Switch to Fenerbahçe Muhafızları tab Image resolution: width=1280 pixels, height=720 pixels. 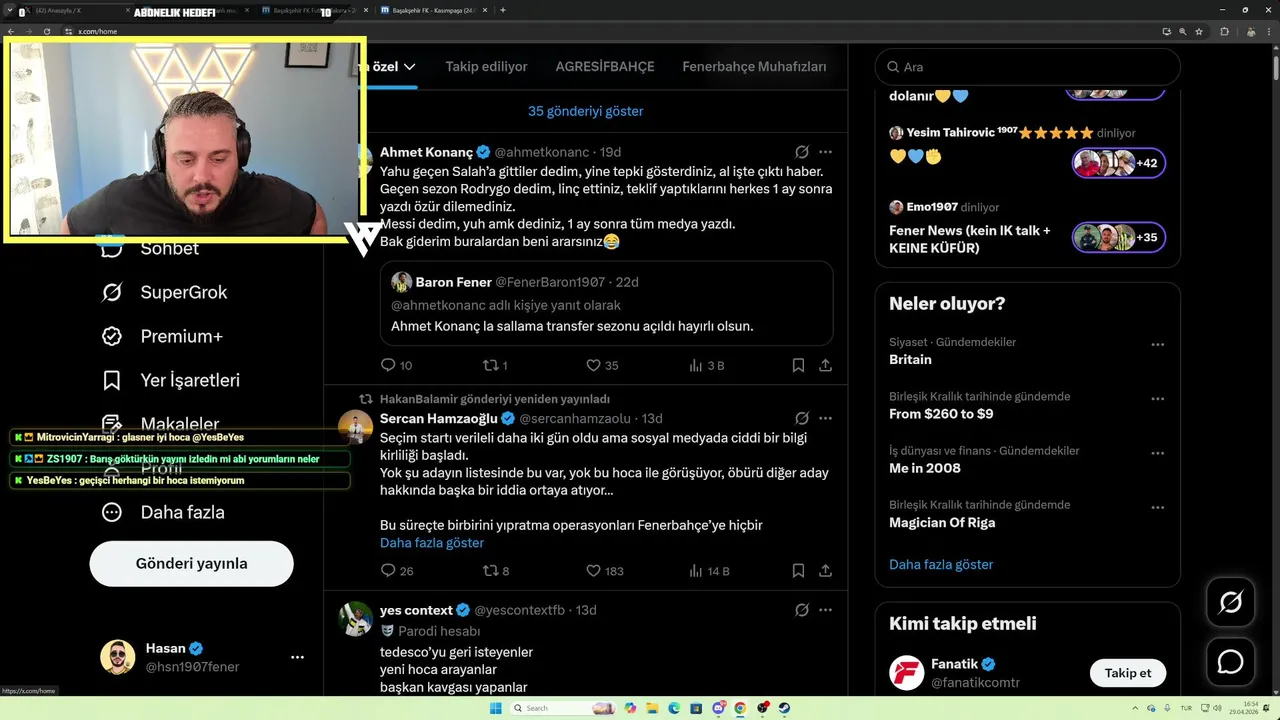coord(754,67)
